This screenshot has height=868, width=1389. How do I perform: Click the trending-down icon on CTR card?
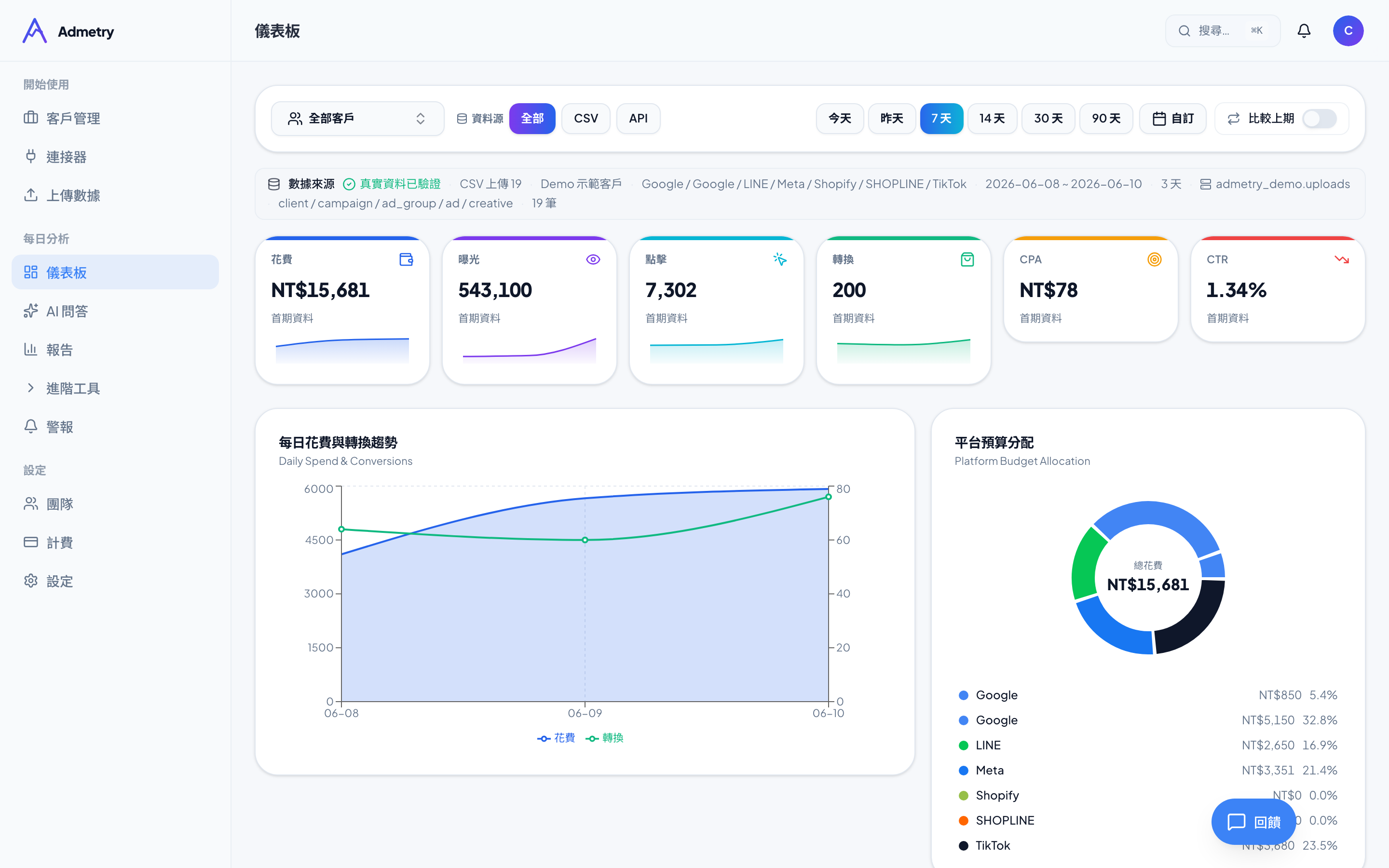tap(1341, 259)
